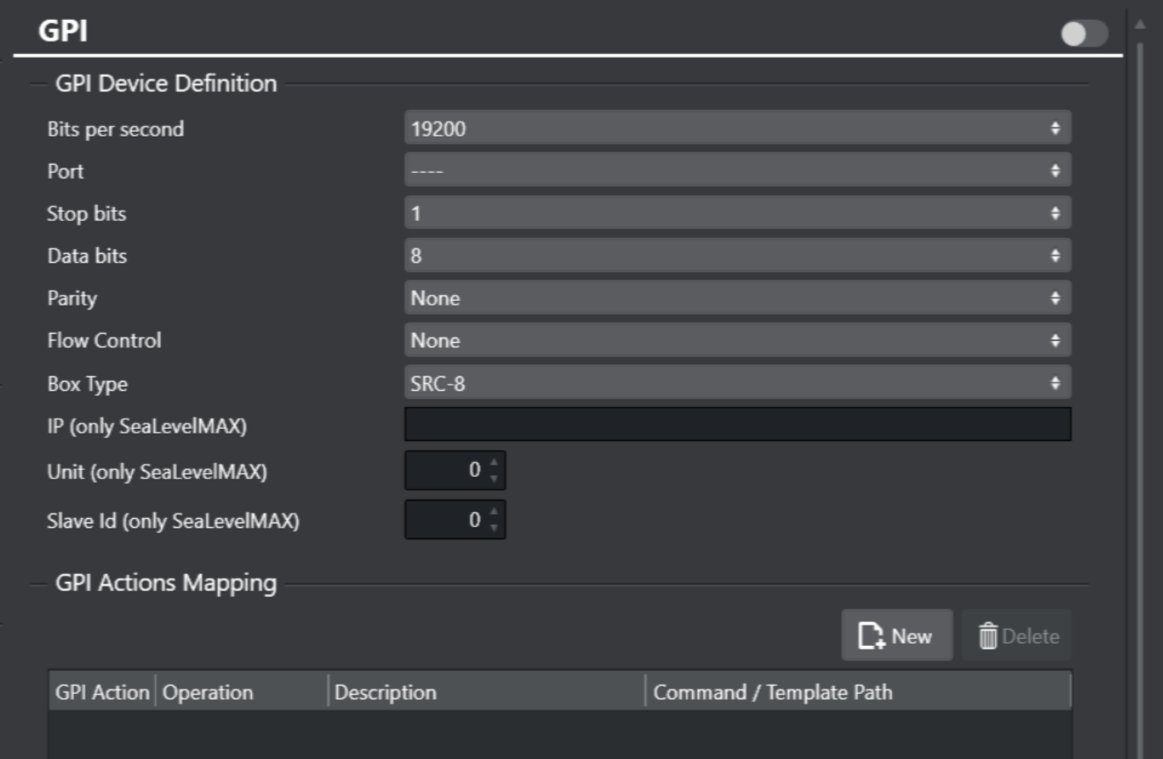Click the IP (only SeaLevelMAX) input field
The image size is (1163, 759).
[737, 425]
